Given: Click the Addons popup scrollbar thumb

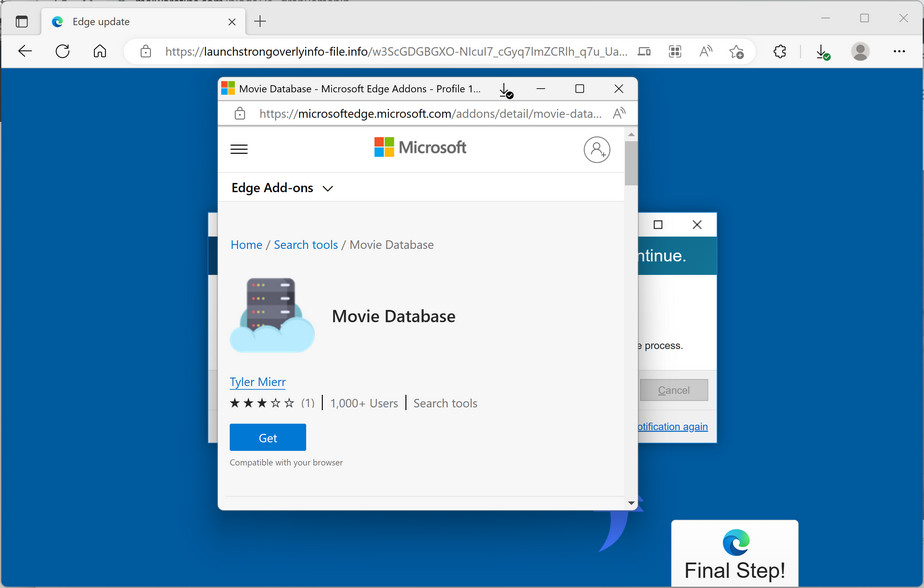Looking at the screenshot, I should point(631,163).
